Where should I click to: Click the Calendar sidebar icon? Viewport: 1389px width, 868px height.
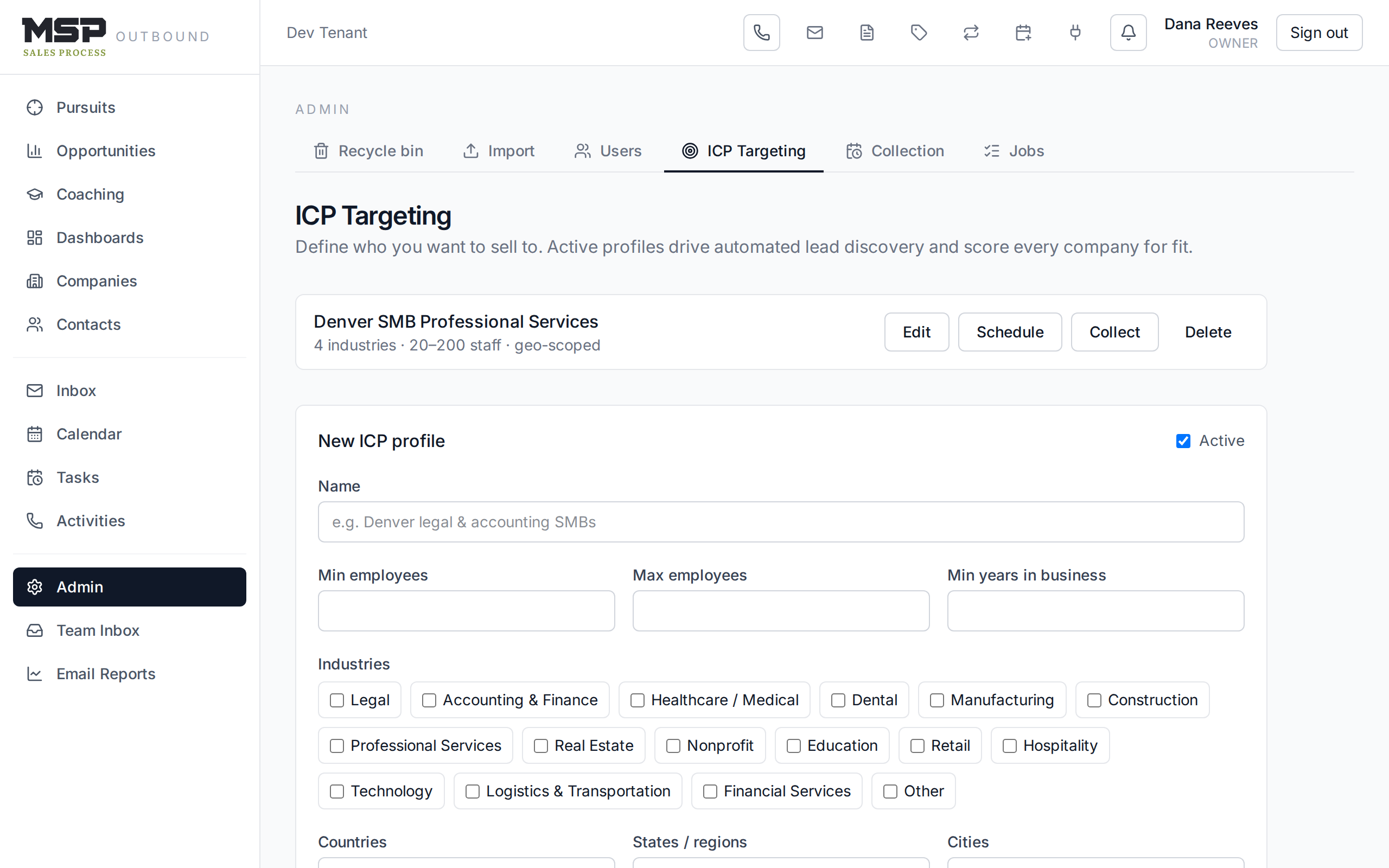pyautogui.click(x=35, y=434)
